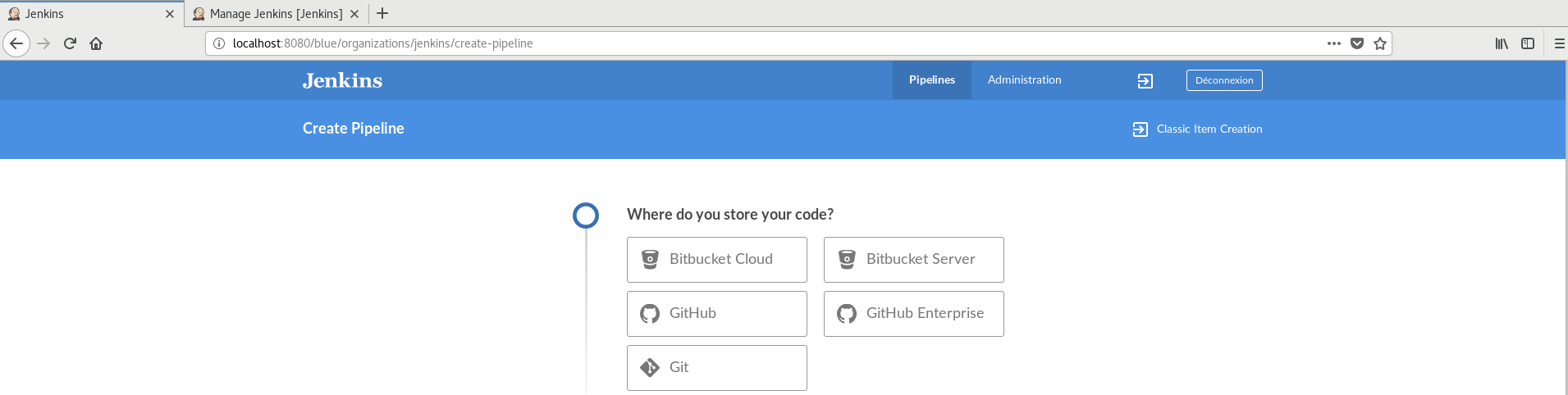Switch to the Pipelines tab

(931, 80)
